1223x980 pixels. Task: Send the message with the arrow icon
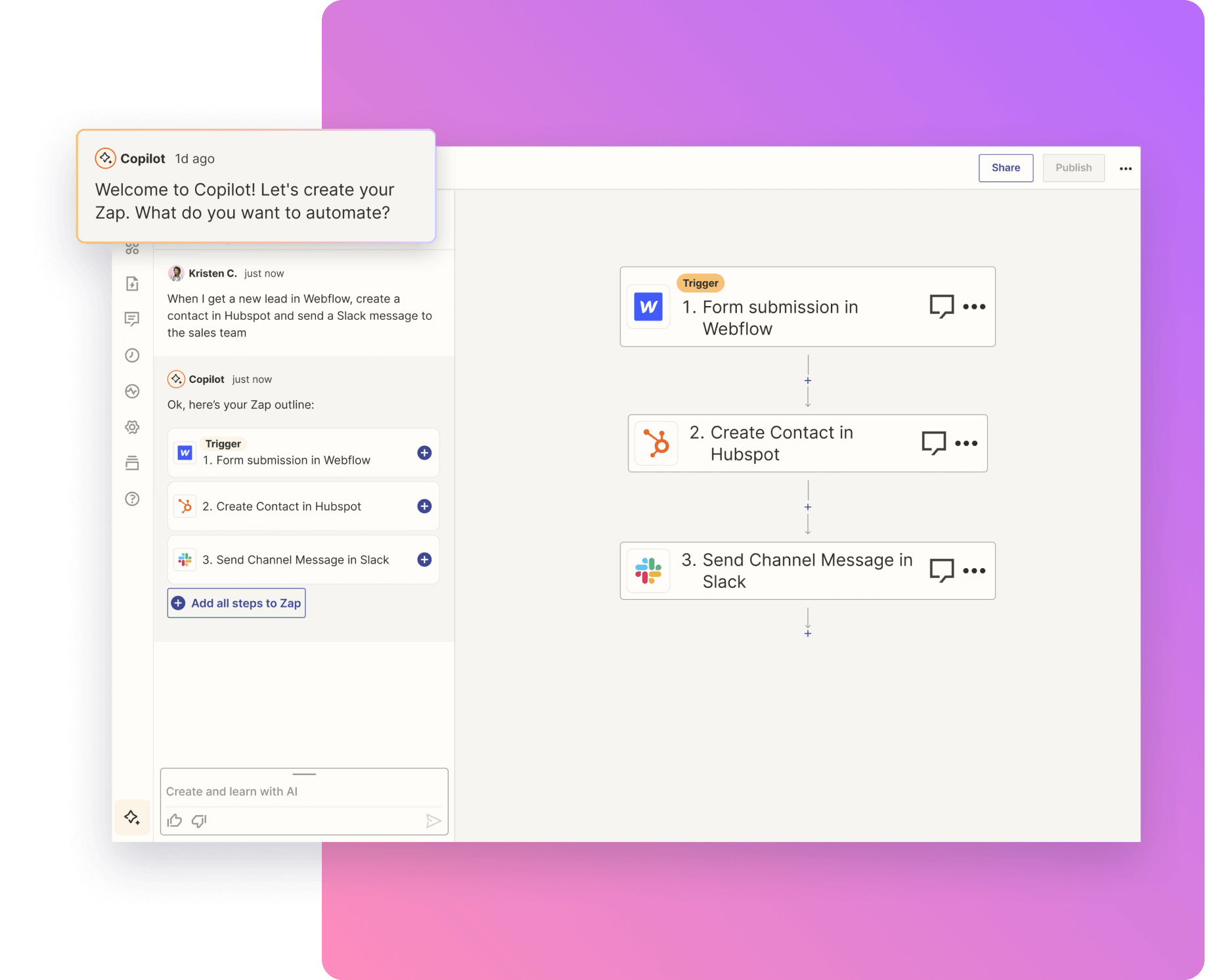pos(434,820)
